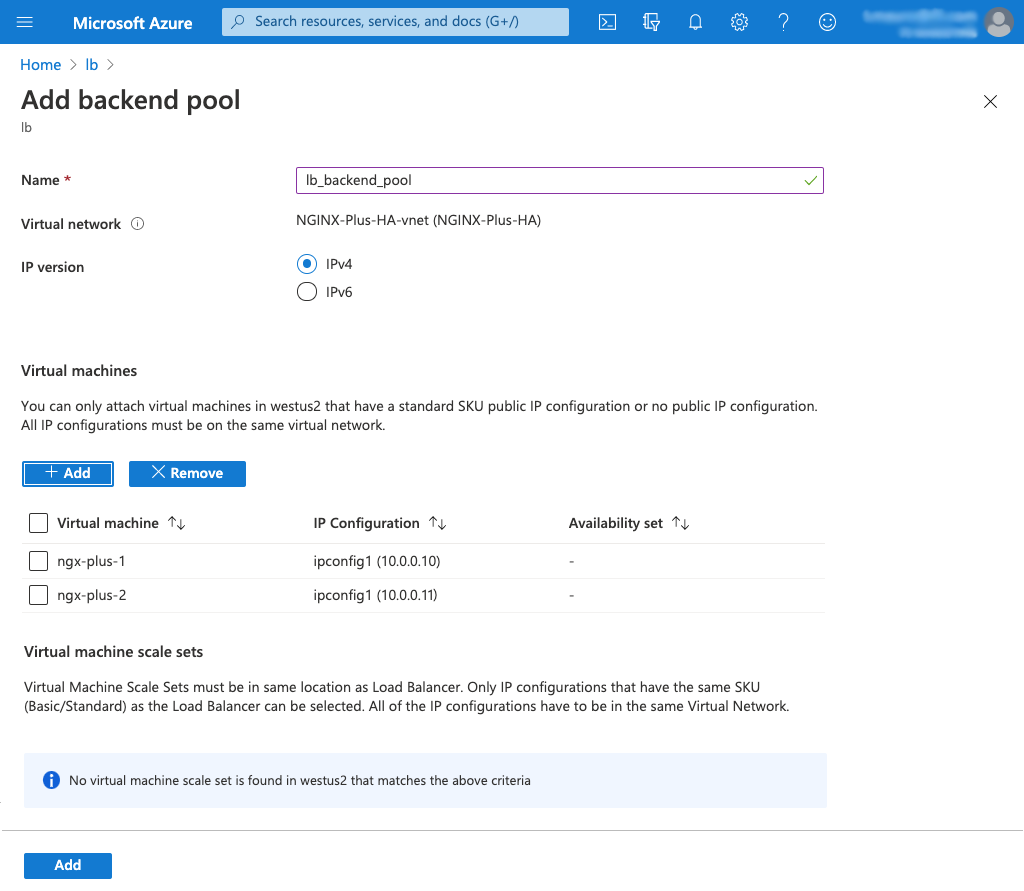The width and height of the screenshot is (1024, 891).
Task: Open portal settings gear icon
Action: (739, 22)
